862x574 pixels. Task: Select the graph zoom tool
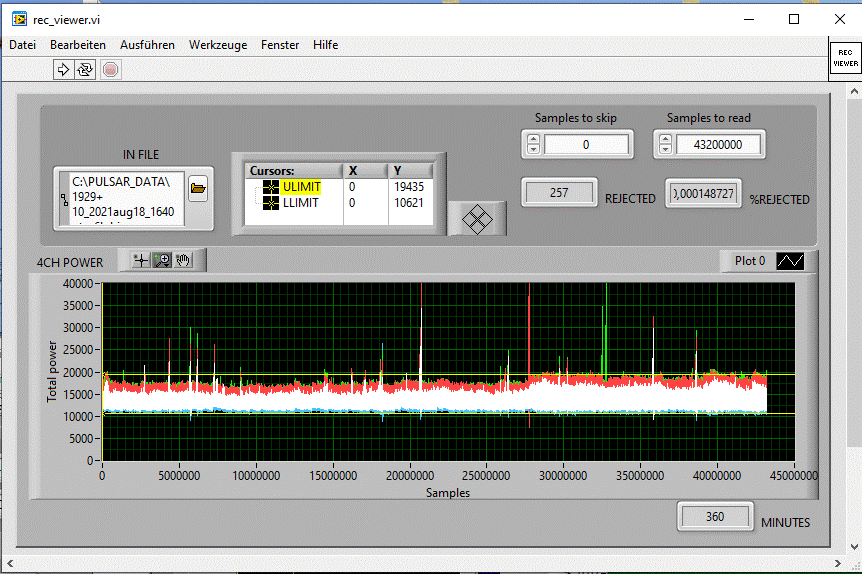162,260
